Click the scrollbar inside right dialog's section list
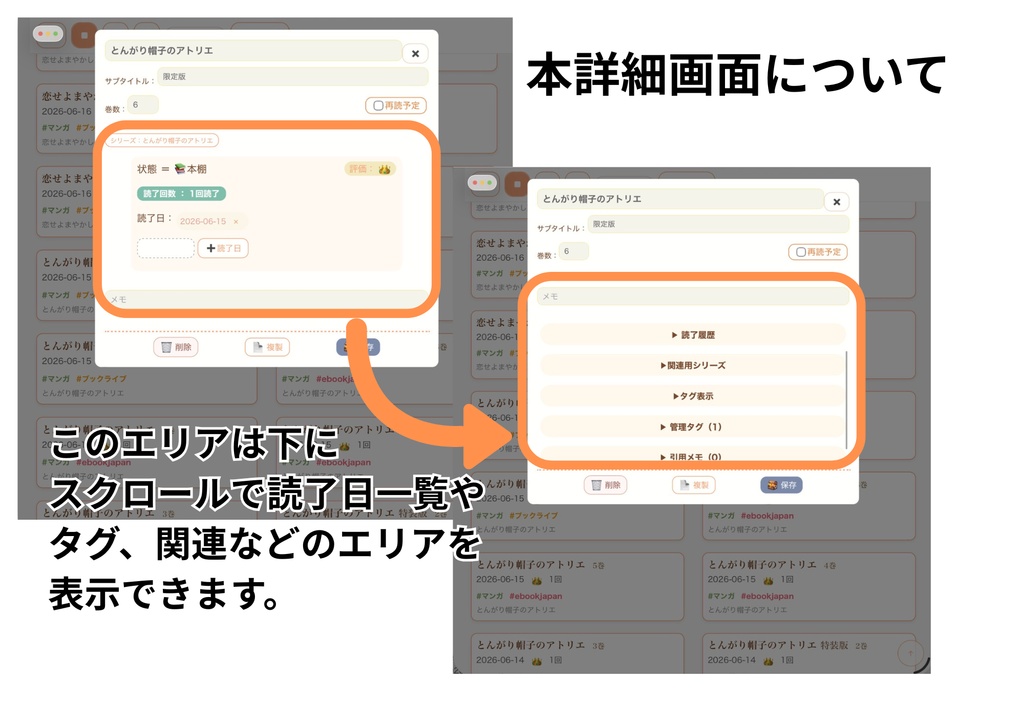Screen dimensions: 1024x724 (x=847, y=400)
